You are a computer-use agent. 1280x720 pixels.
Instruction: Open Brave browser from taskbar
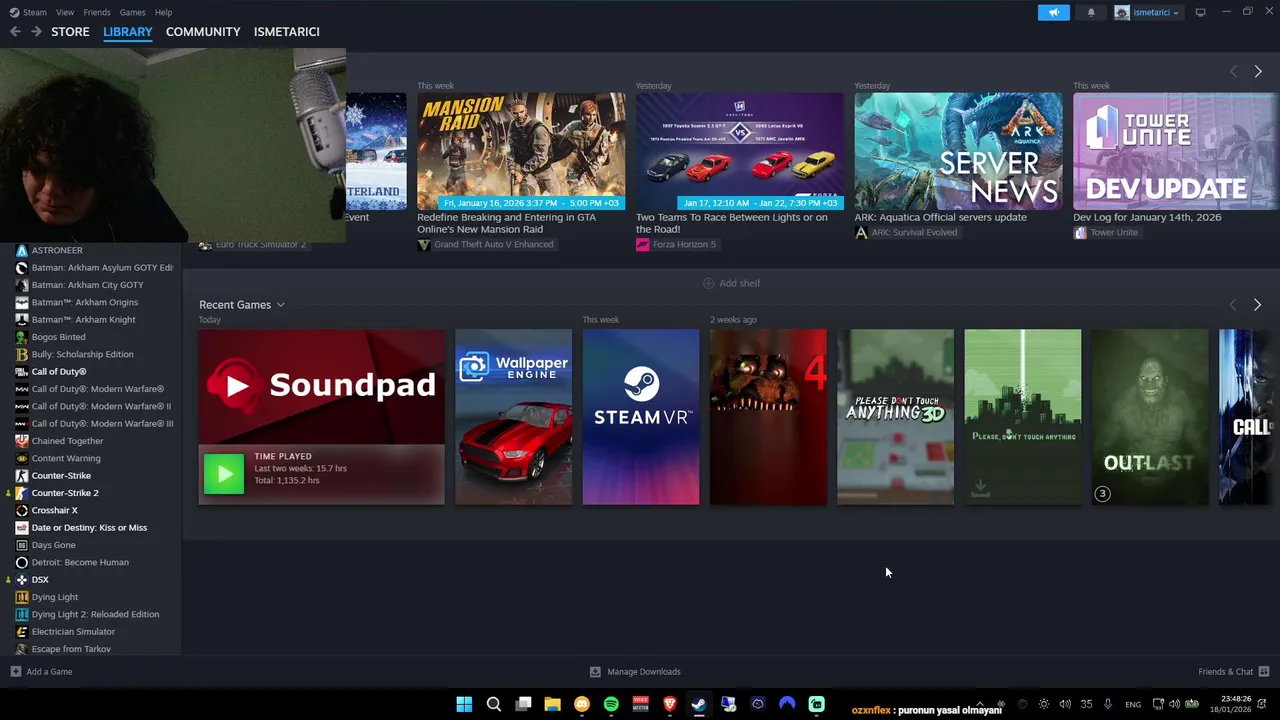click(670, 704)
